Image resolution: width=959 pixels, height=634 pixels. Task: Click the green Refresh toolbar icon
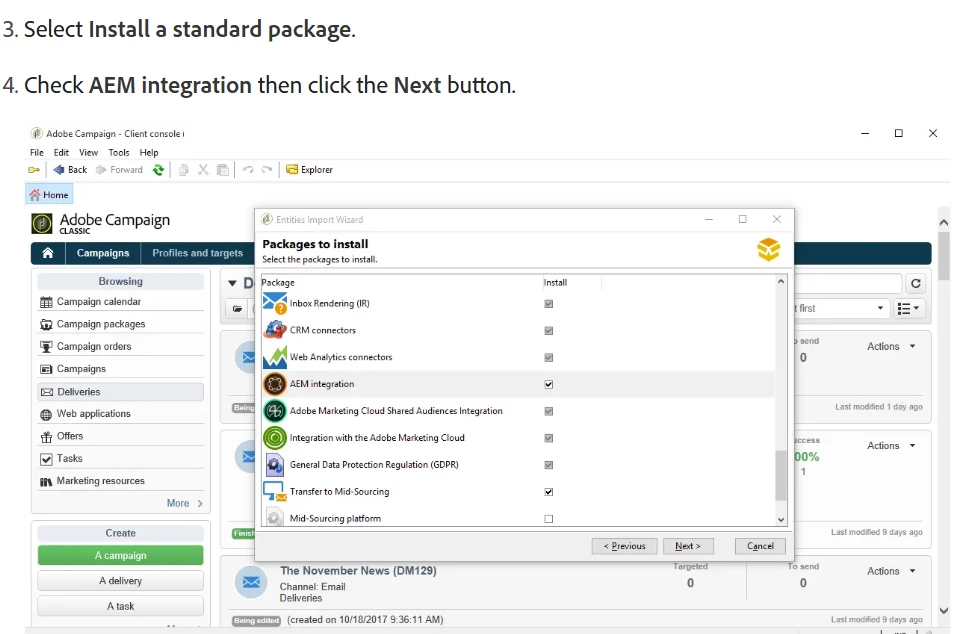pyautogui.click(x=158, y=170)
